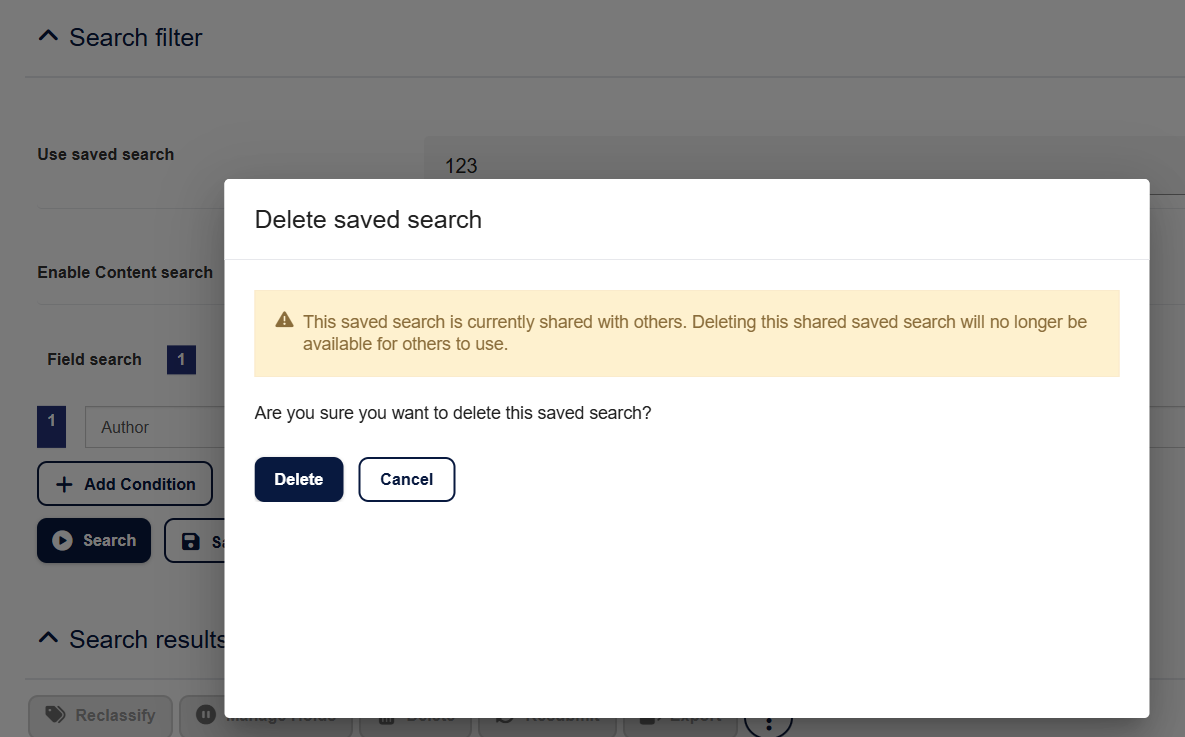Click the Reclassify tag icon
The width and height of the screenshot is (1185, 737).
coord(57,714)
